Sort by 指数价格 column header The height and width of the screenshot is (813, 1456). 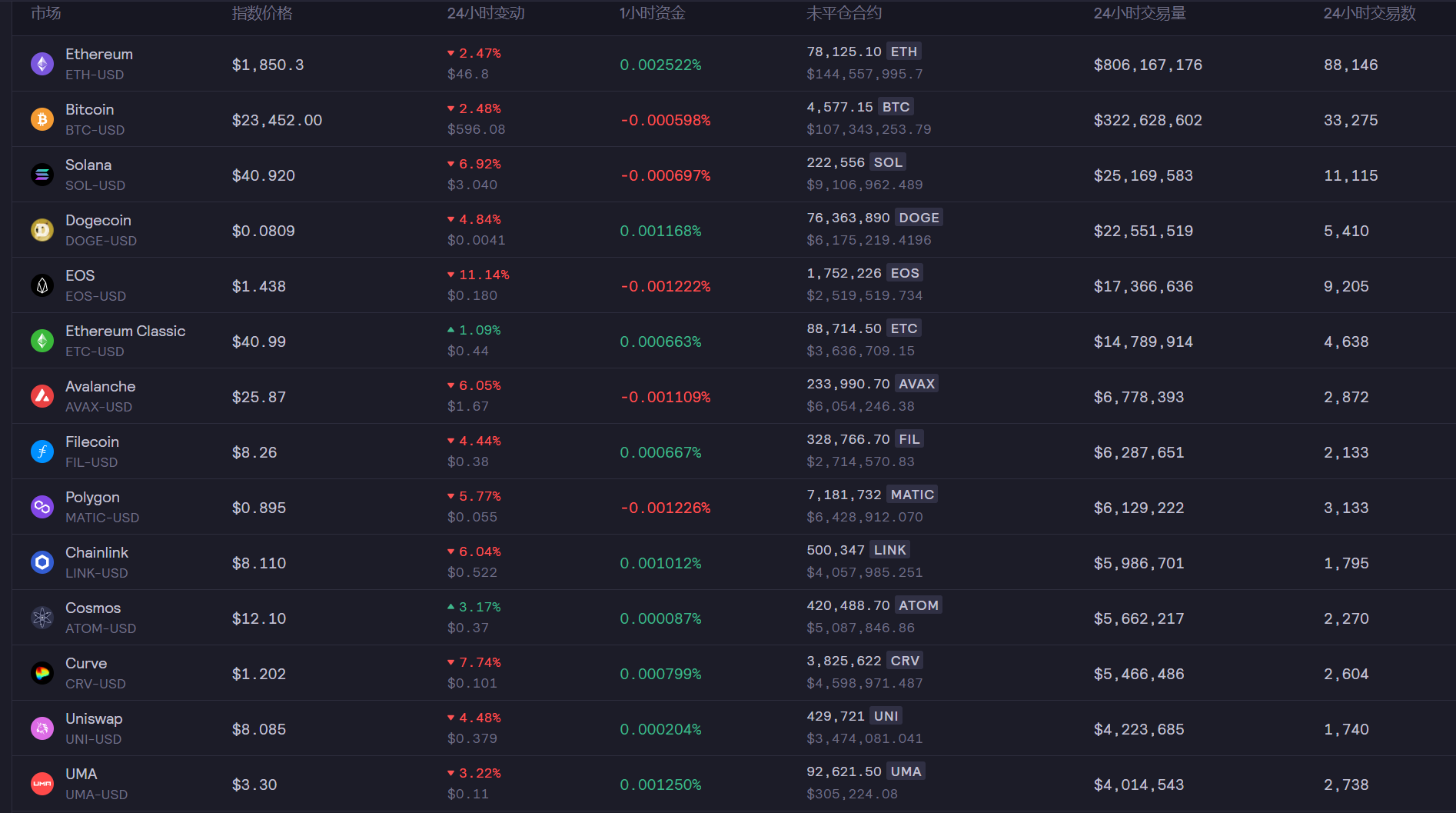coord(262,13)
